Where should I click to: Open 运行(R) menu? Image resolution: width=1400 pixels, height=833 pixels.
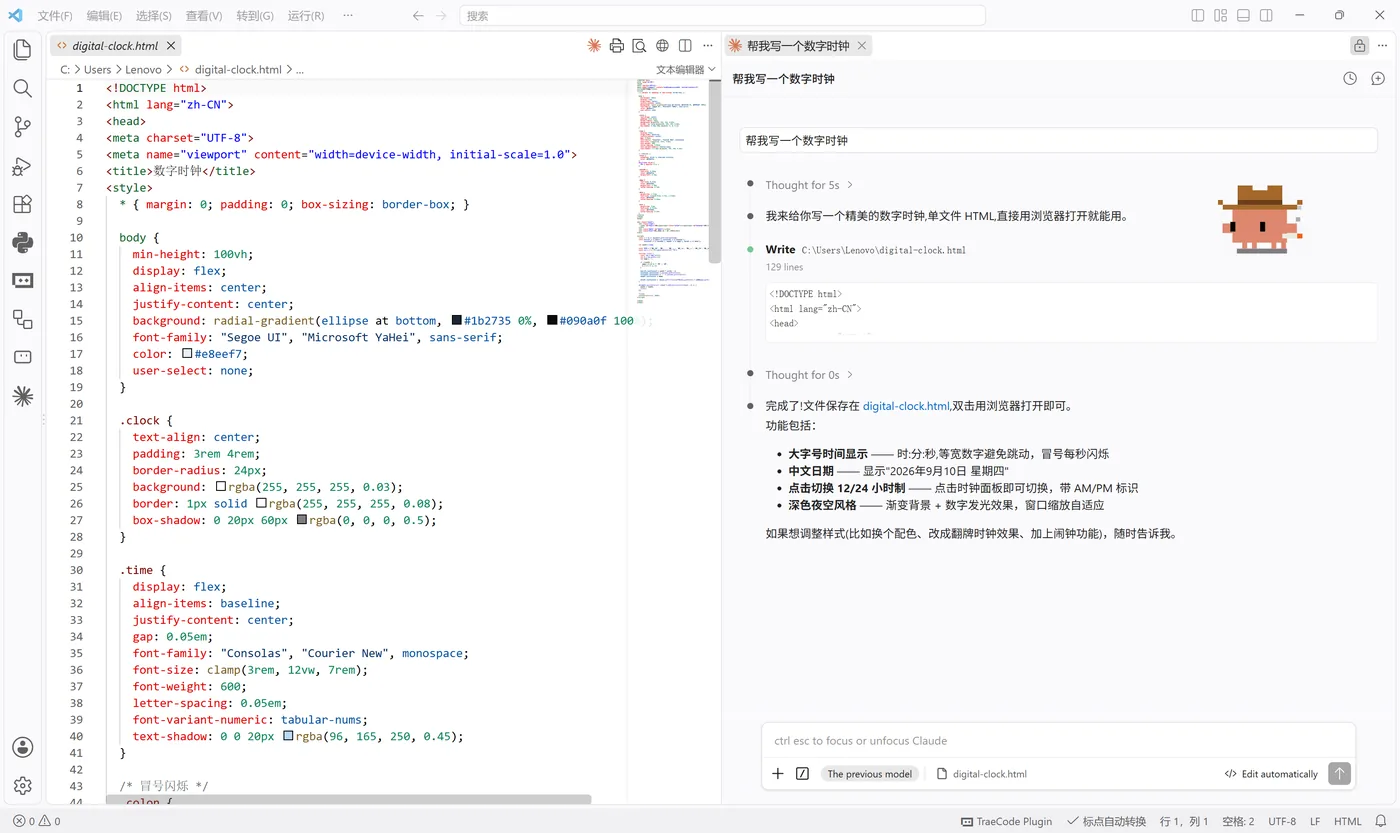pos(306,16)
